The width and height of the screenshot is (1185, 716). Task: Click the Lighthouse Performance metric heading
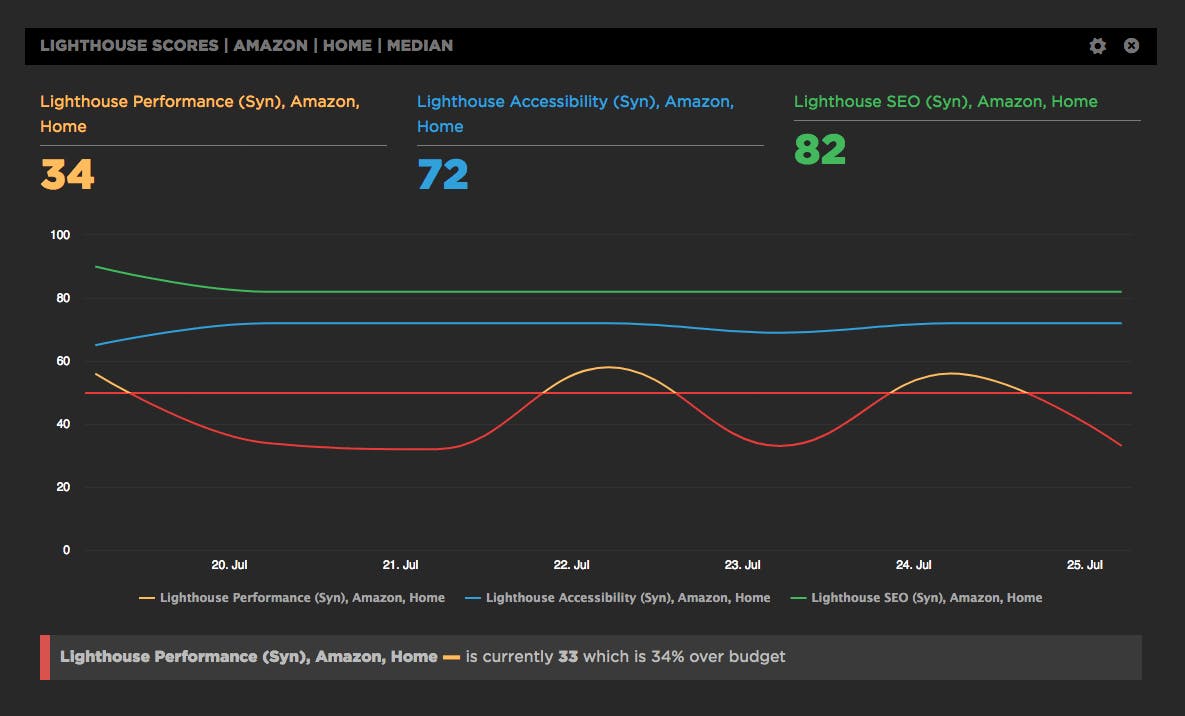click(x=200, y=114)
